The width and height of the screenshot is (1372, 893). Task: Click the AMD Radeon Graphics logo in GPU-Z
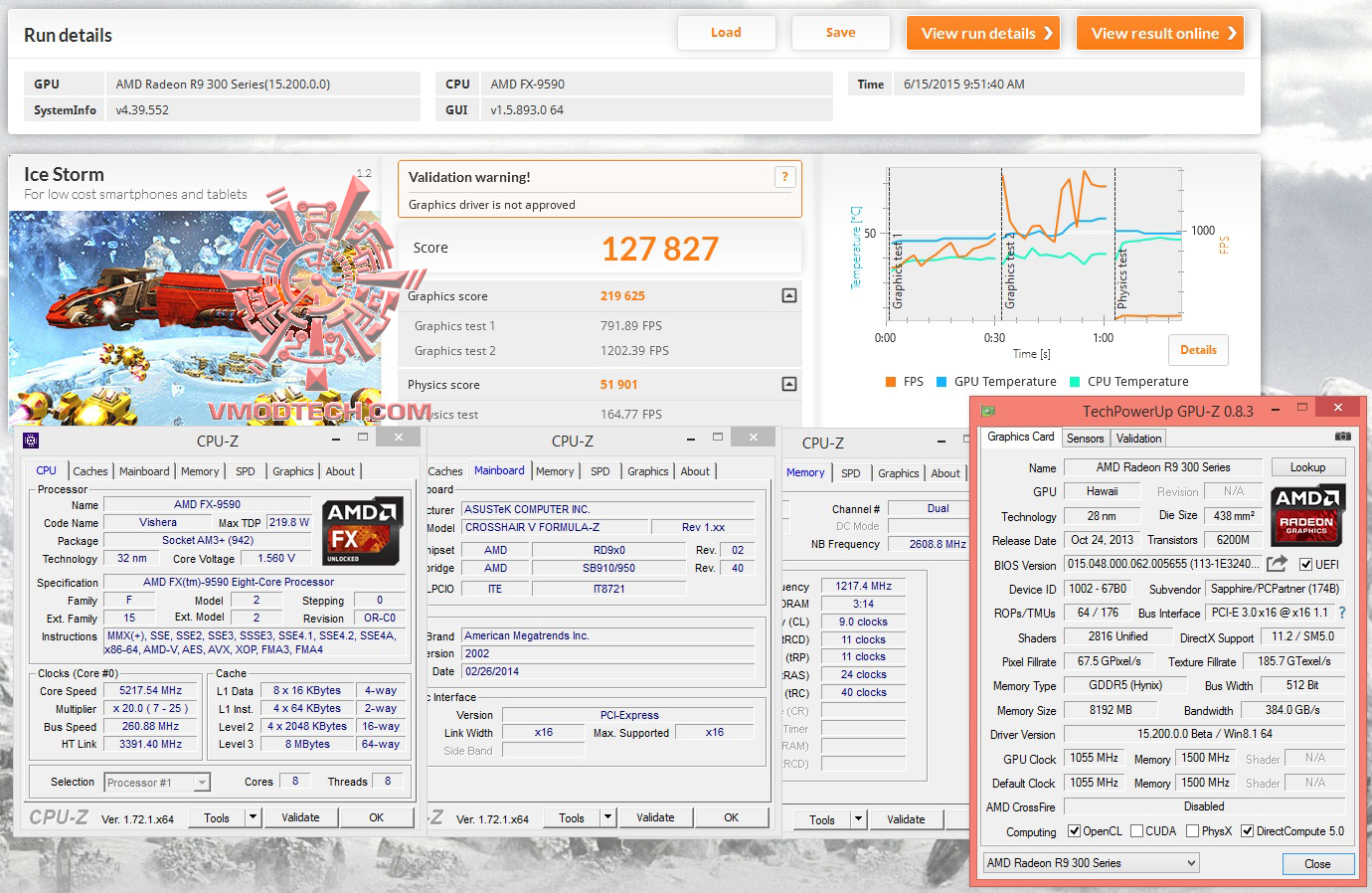pos(1306,515)
